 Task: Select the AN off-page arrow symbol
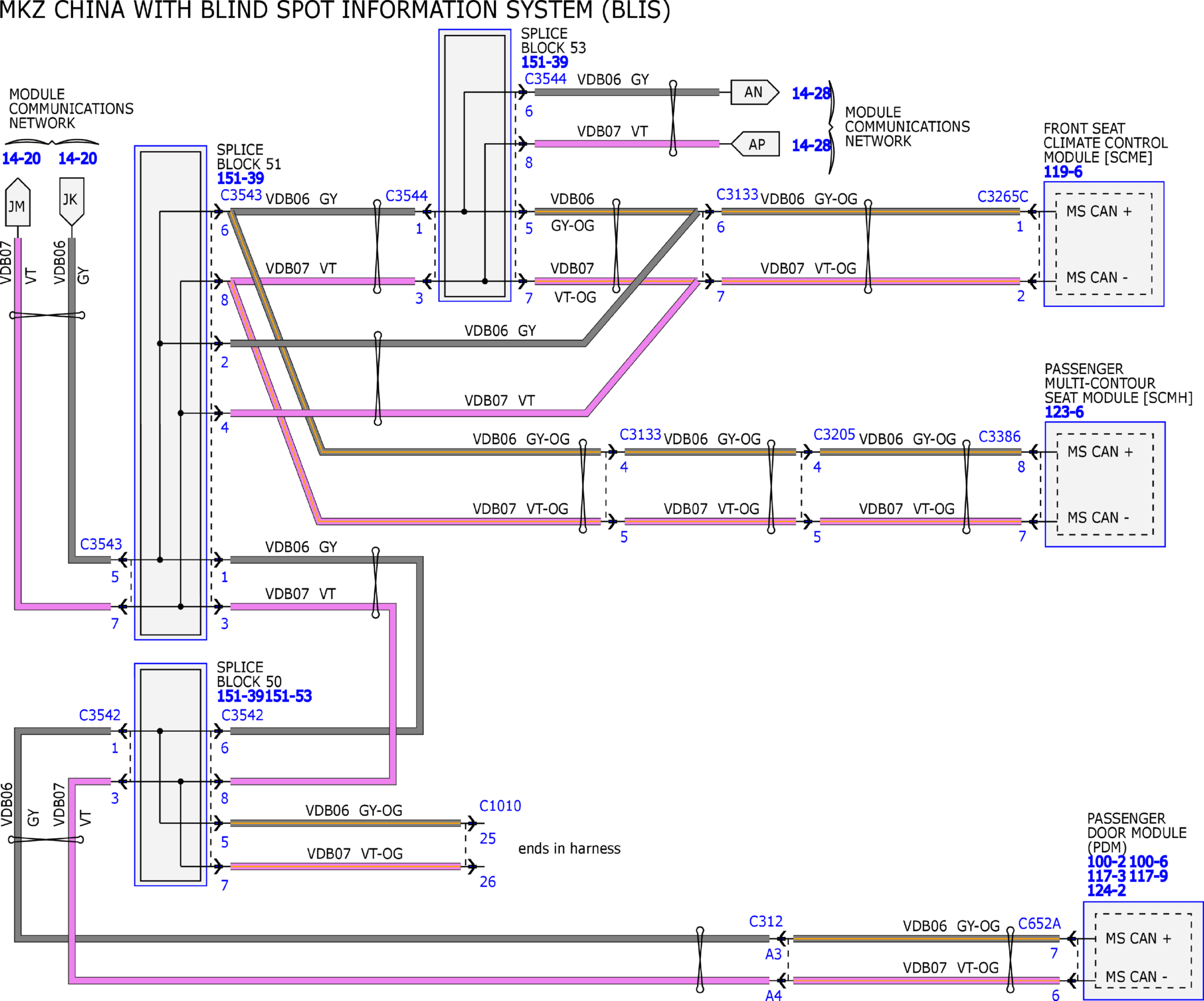(x=755, y=92)
